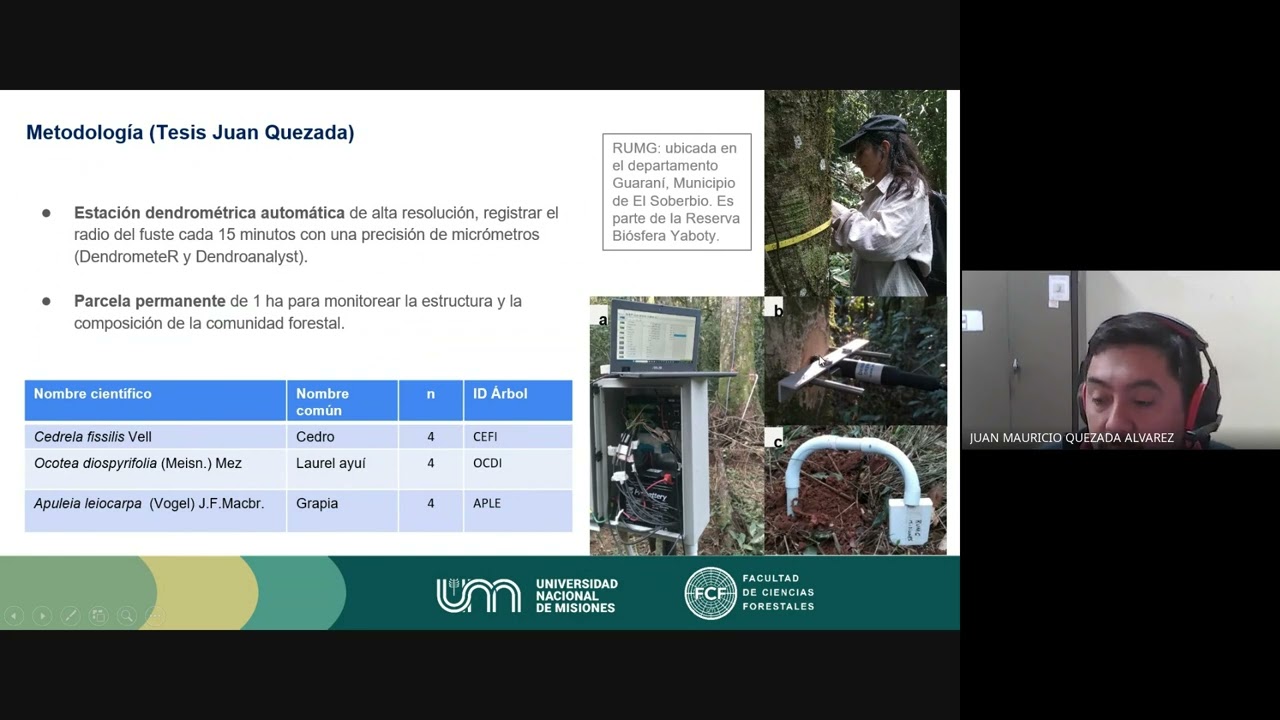This screenshot has height=720, width=1280.
Task: Open the see-all-slides grid view
Action: coord(98,616)
